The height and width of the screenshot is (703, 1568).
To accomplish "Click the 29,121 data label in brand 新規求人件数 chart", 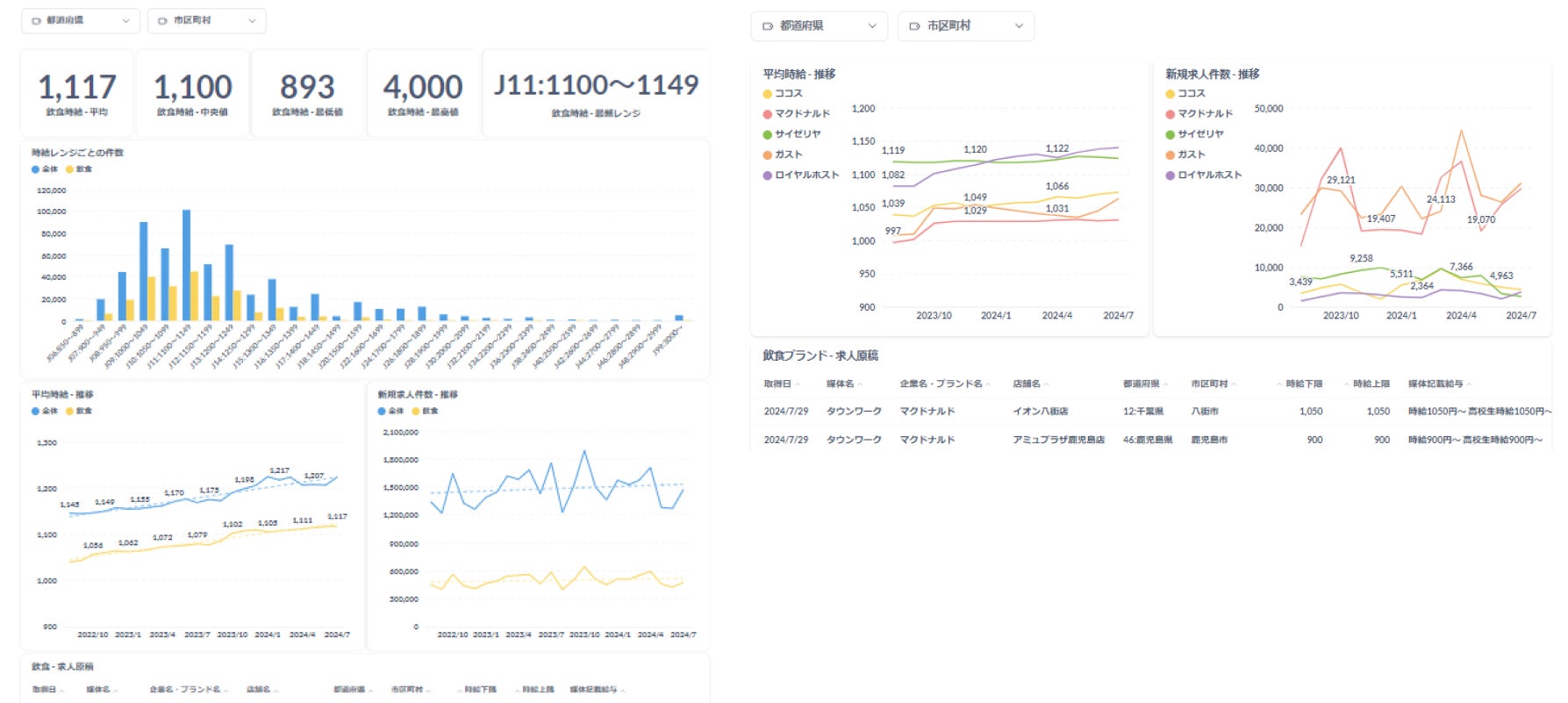I will click(1341, 180).
